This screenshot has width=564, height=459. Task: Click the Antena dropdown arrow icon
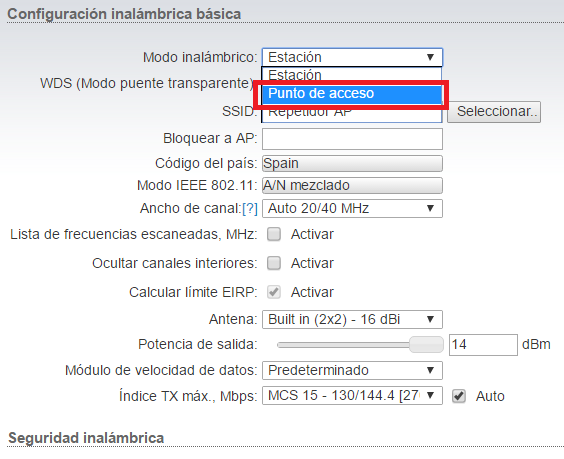[x=430, y=319]
